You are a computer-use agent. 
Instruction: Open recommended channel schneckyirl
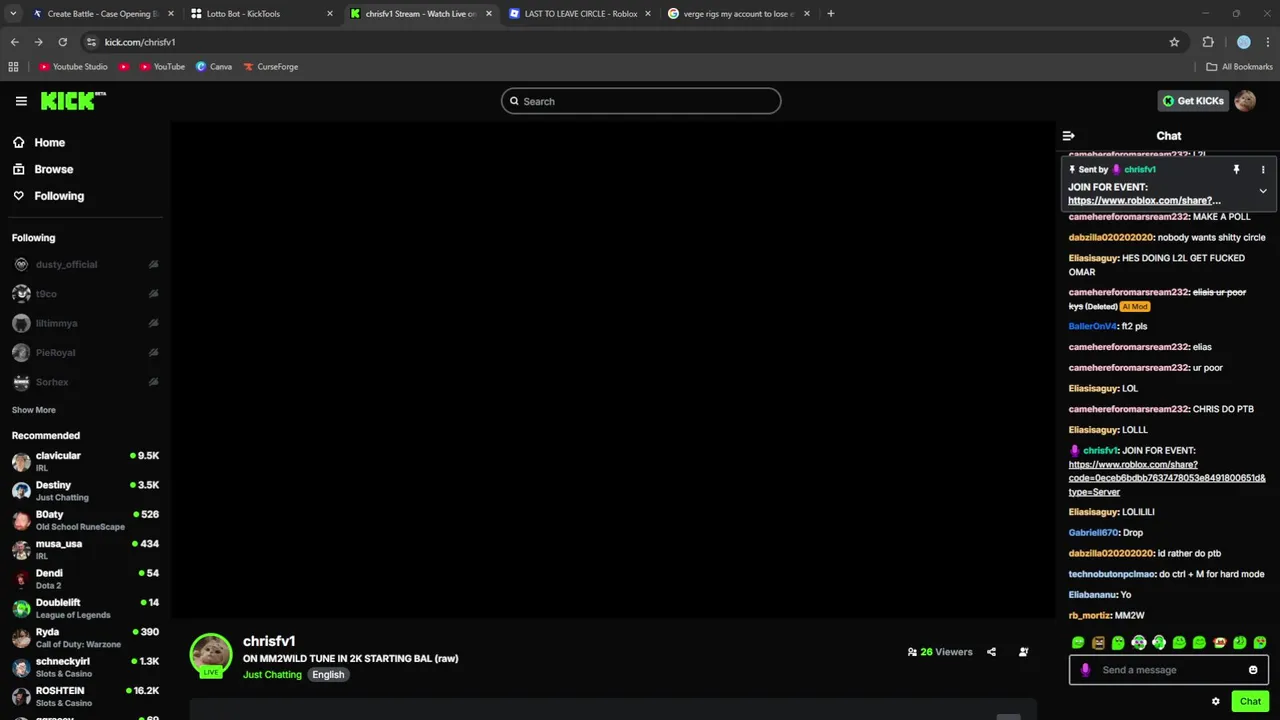point(85,667)
